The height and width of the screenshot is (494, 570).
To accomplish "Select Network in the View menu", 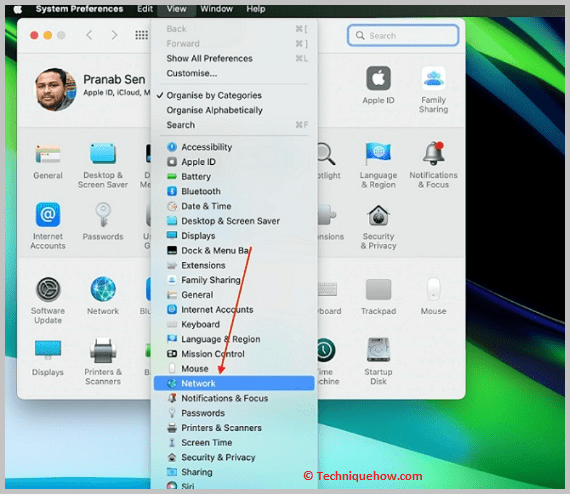I will tap(234, 383).
